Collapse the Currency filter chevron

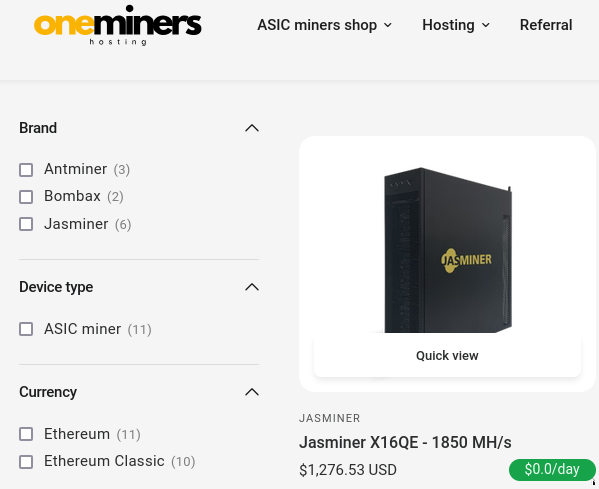(x=252, y=392)
